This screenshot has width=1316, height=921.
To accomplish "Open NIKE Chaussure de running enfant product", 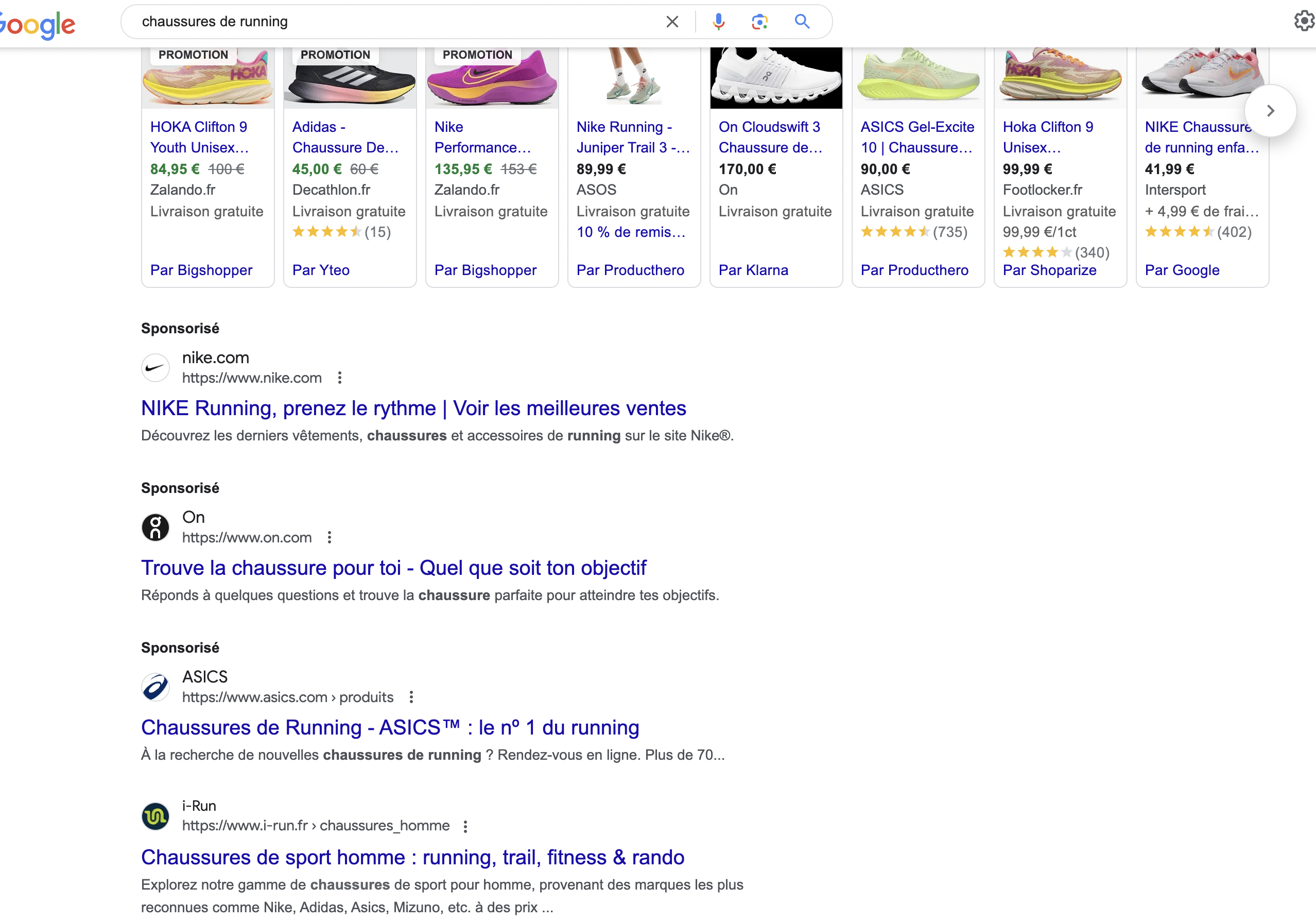I will pos(1202,137).
